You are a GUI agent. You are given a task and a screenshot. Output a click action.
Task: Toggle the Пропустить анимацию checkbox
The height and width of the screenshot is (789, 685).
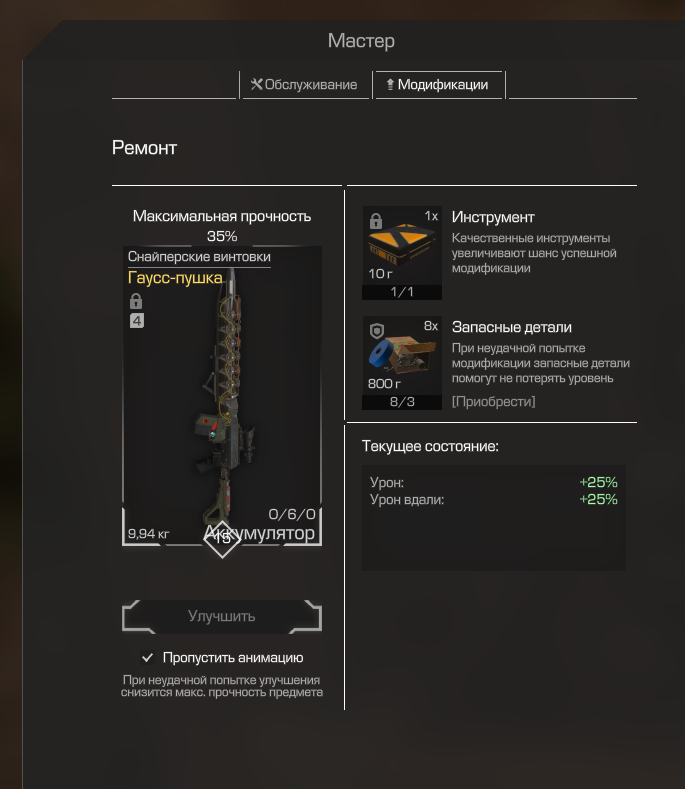pos(147,657)
